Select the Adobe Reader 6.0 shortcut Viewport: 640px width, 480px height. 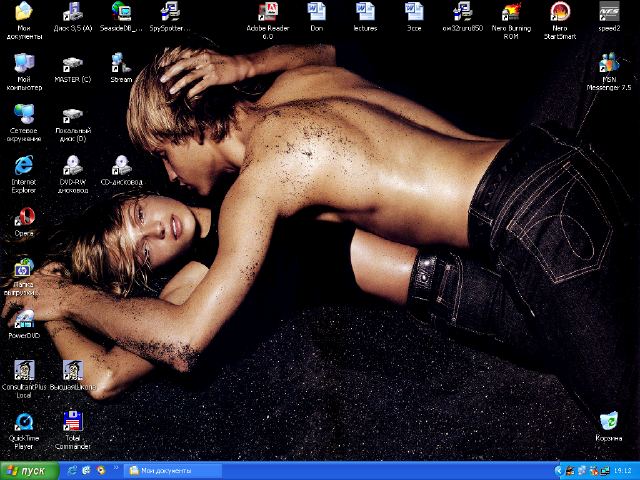click(x=267, y=12)
